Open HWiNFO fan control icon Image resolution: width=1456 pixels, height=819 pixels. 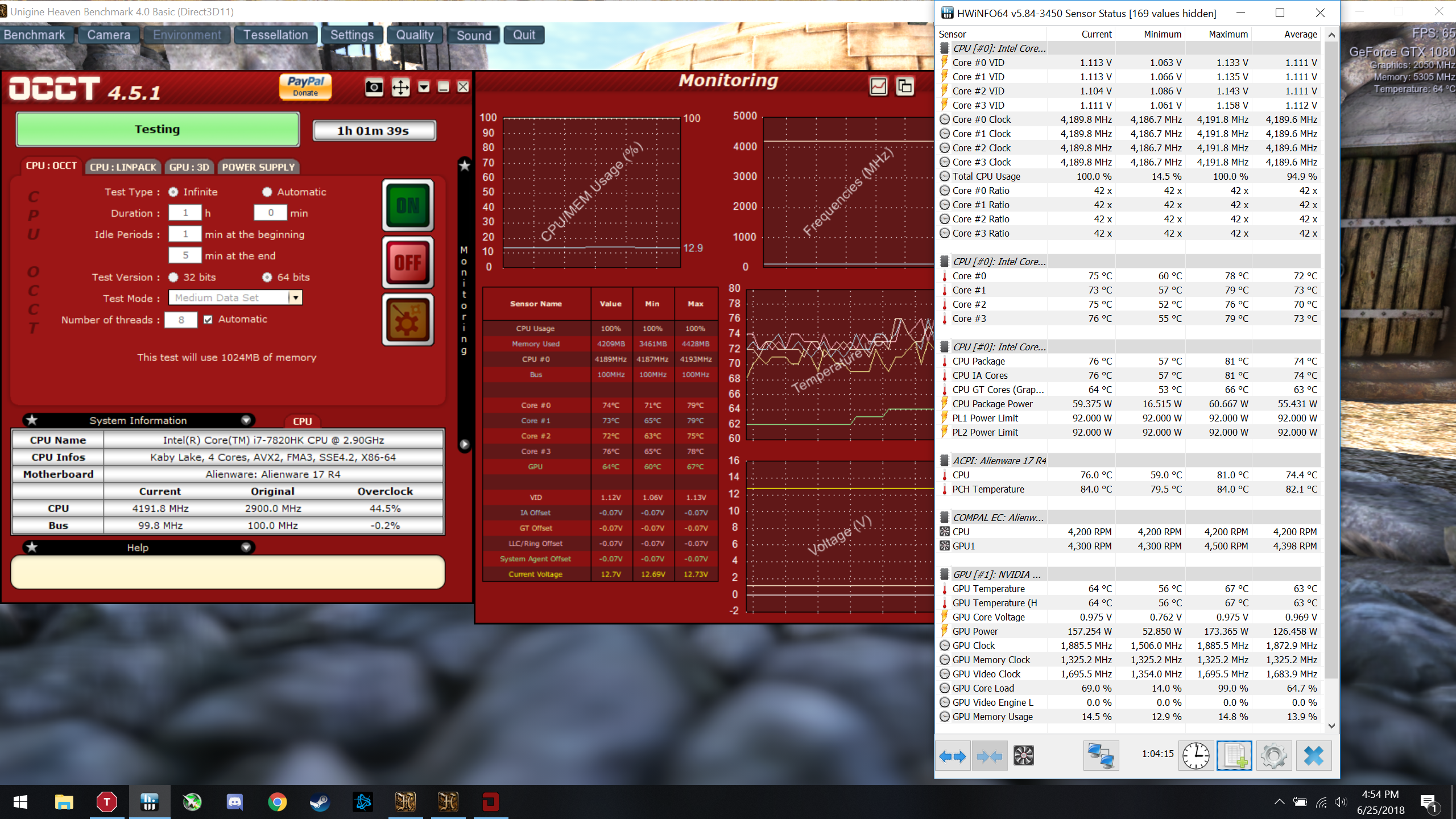click(x=1023, y=756)
